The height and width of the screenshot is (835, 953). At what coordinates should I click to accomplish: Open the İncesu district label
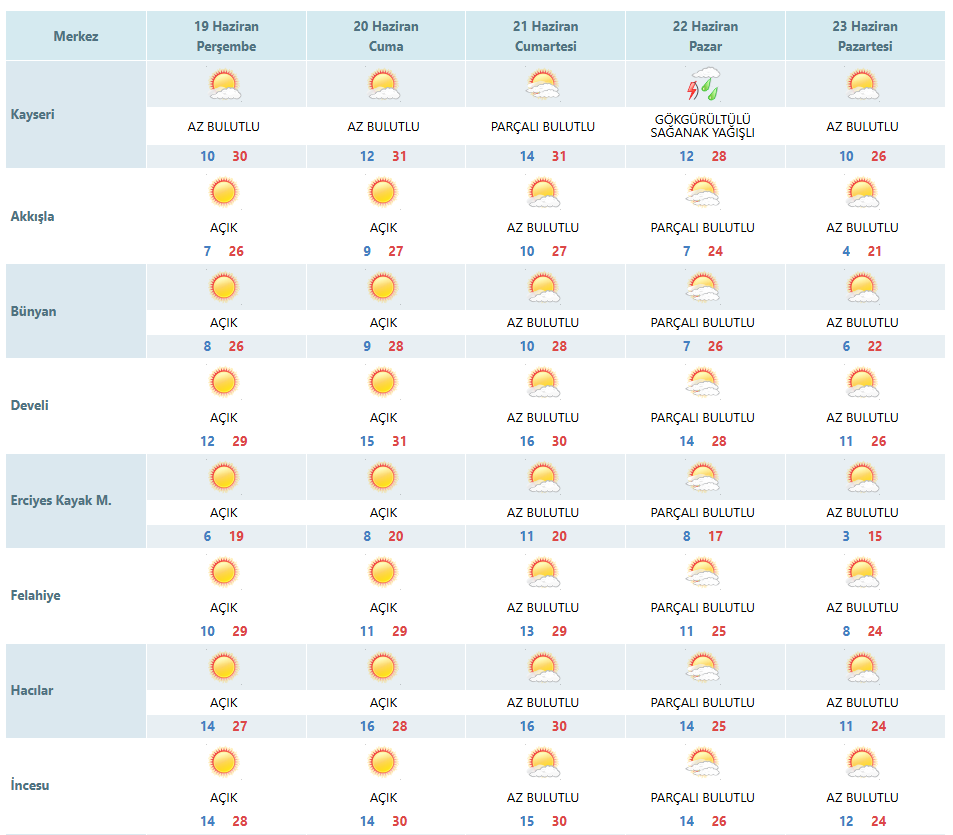[x=30, y=785]
